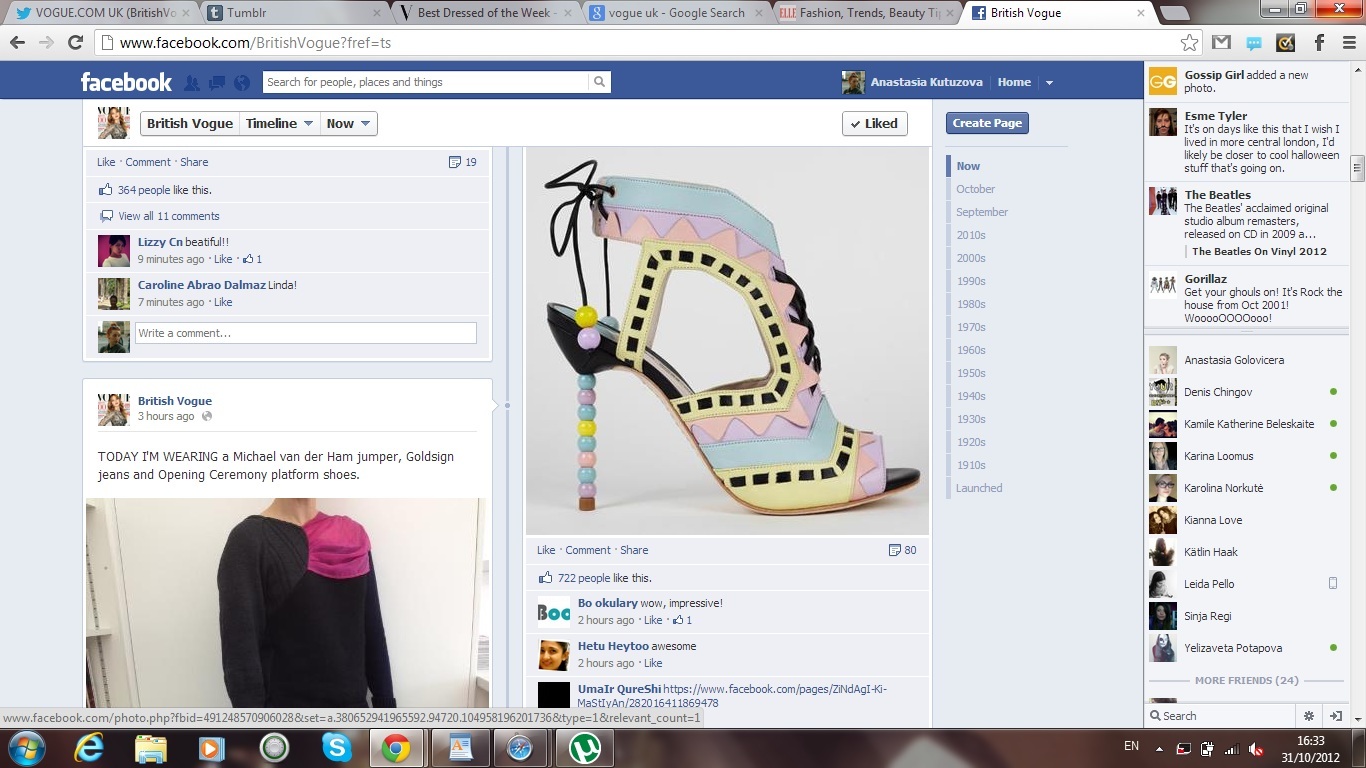
Task: Click Create Page button
Action: click(x=987, y=123)
